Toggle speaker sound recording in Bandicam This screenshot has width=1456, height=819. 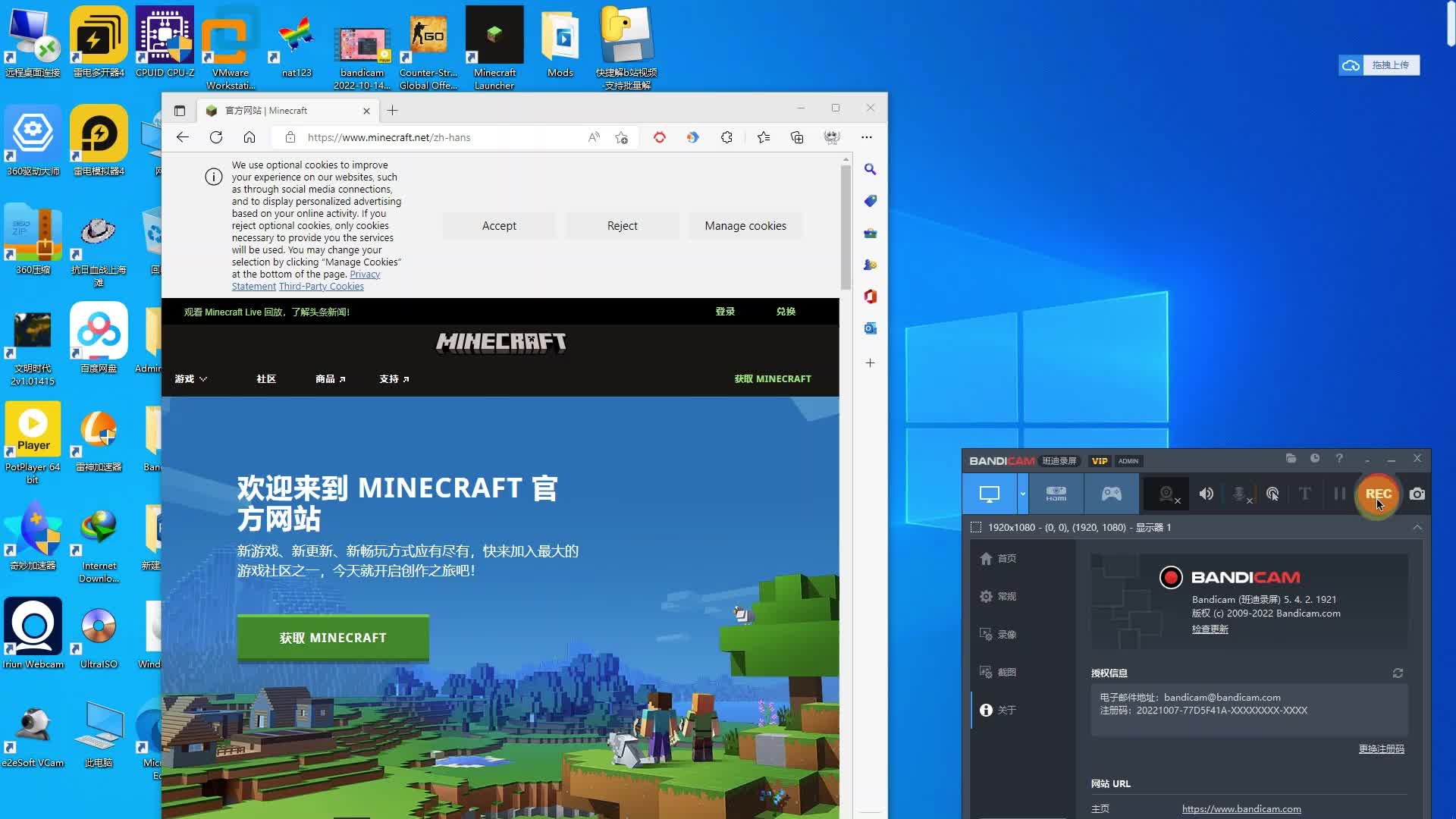1206,494
